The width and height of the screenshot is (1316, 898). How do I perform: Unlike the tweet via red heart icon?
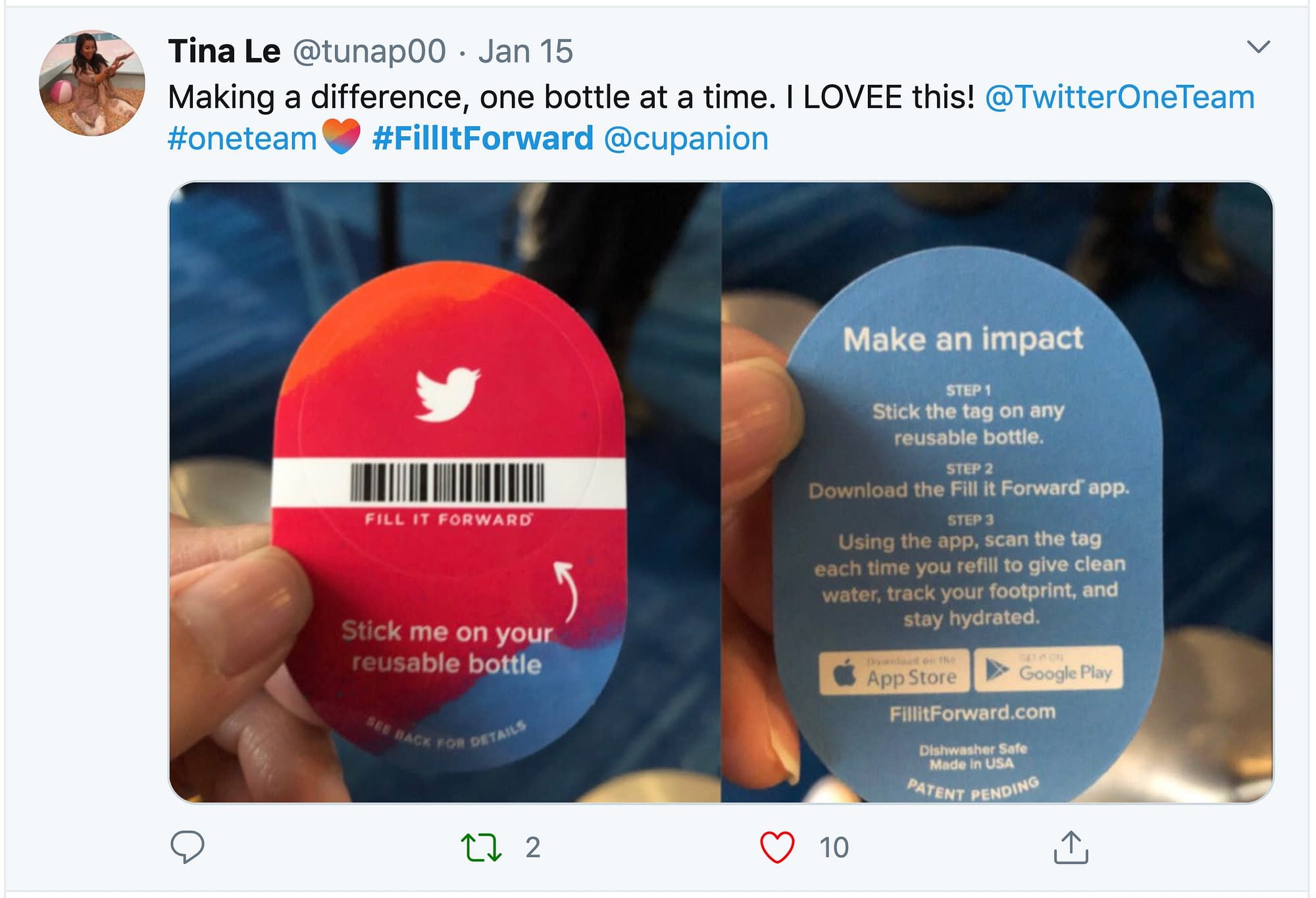(x=777, y=847)
